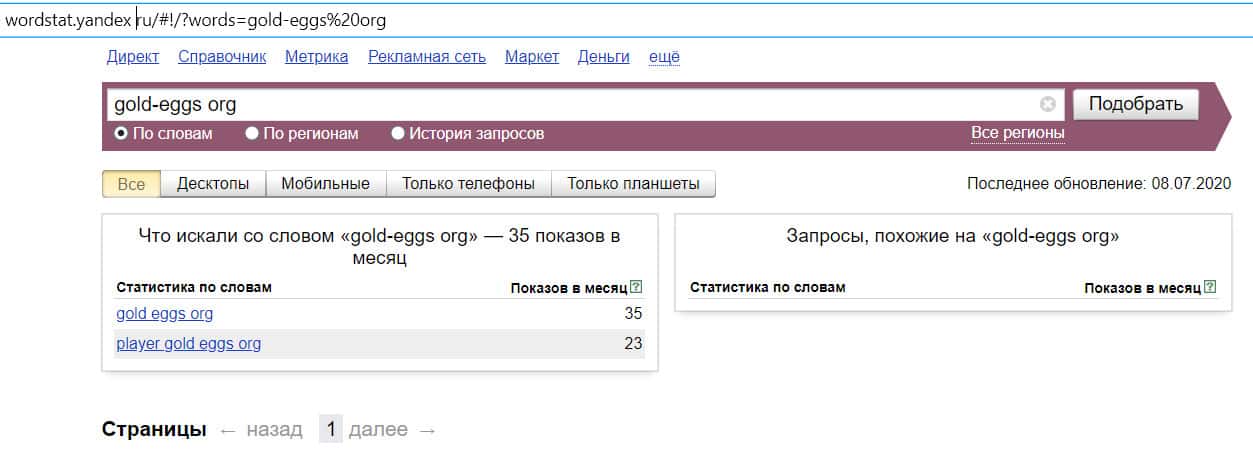Click help icon beside left 'Показов в месяц'

[637, 288]
